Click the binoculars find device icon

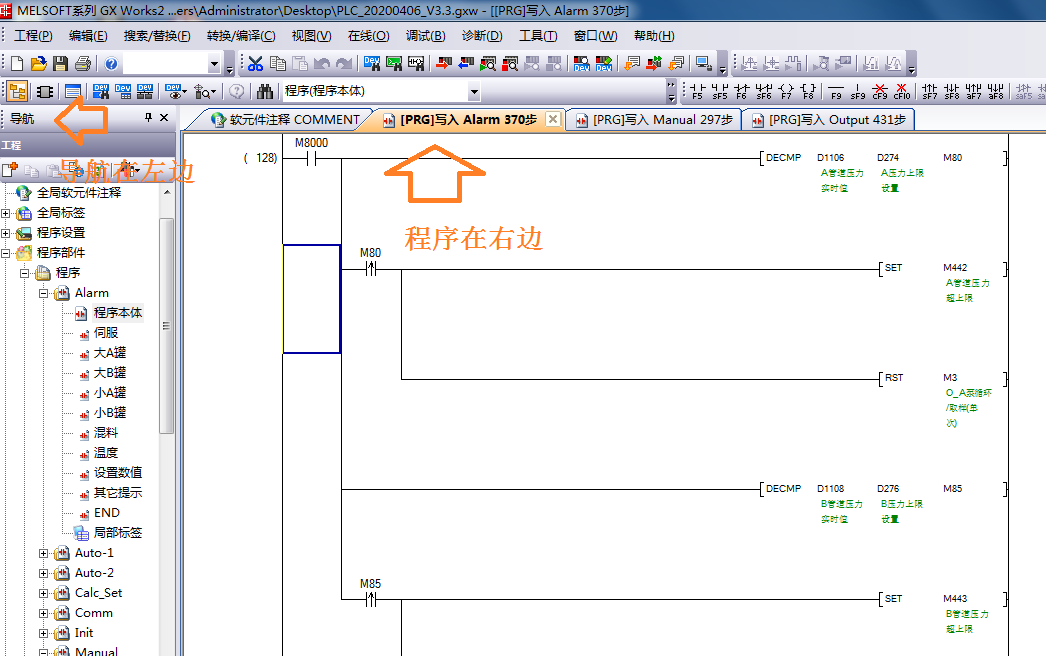[265, 92]
